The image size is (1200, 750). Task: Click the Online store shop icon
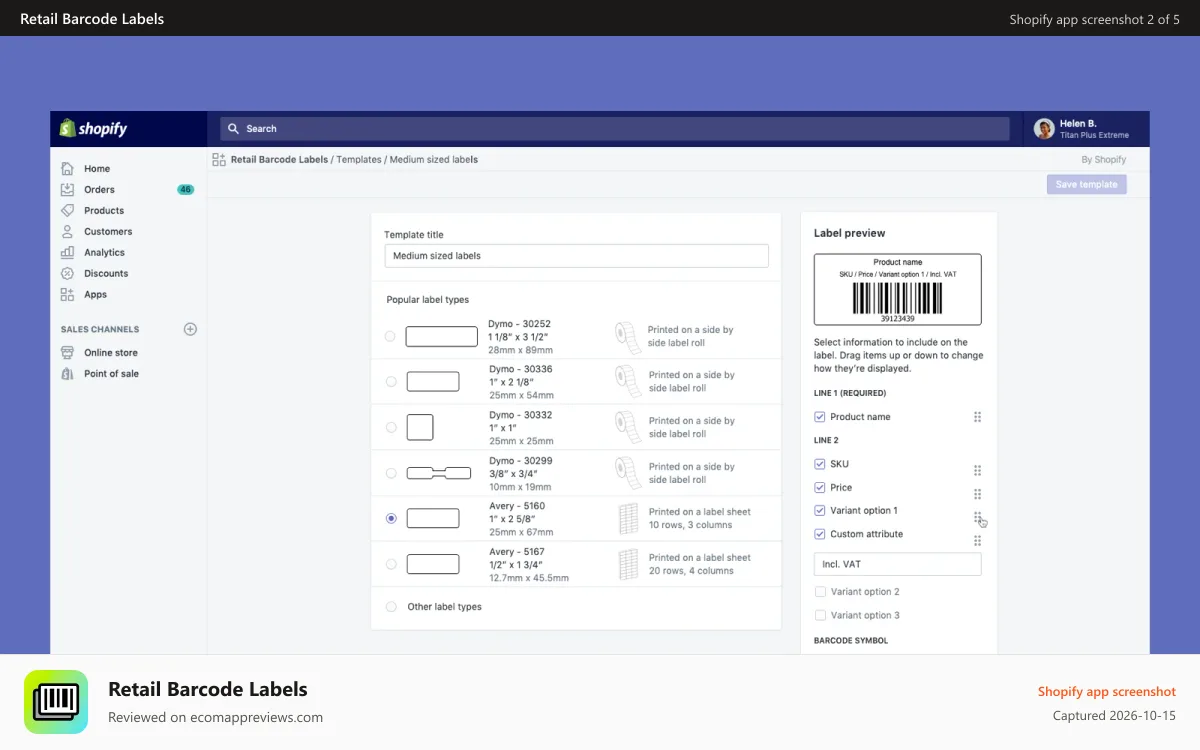tap(67, 352)
